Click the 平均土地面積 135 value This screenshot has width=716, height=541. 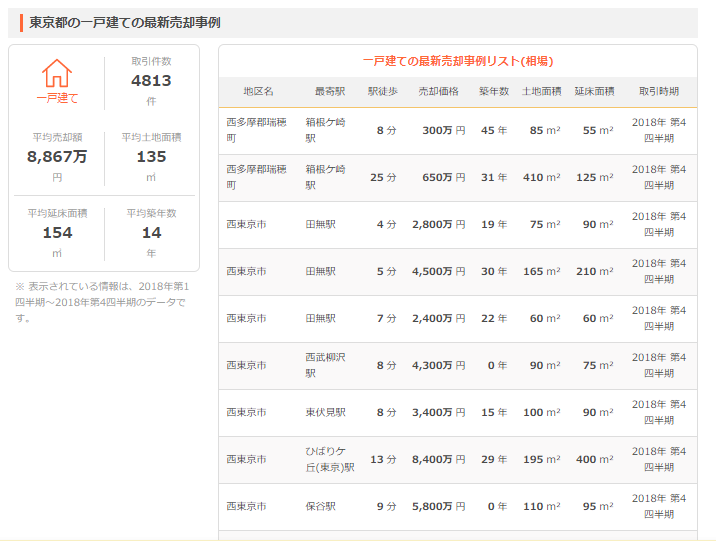[151, 157]
